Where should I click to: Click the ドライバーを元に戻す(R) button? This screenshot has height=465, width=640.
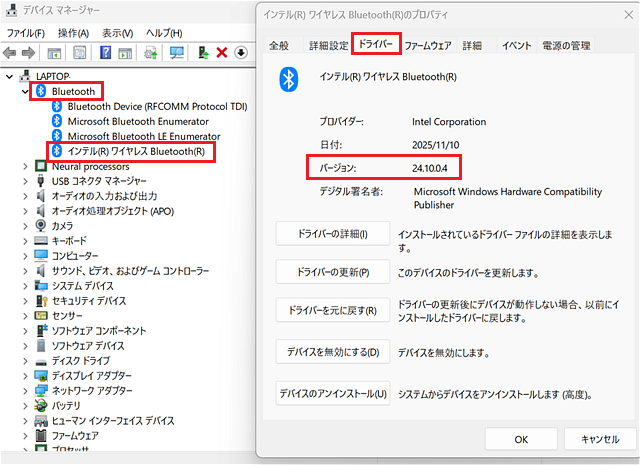(333, 310)
